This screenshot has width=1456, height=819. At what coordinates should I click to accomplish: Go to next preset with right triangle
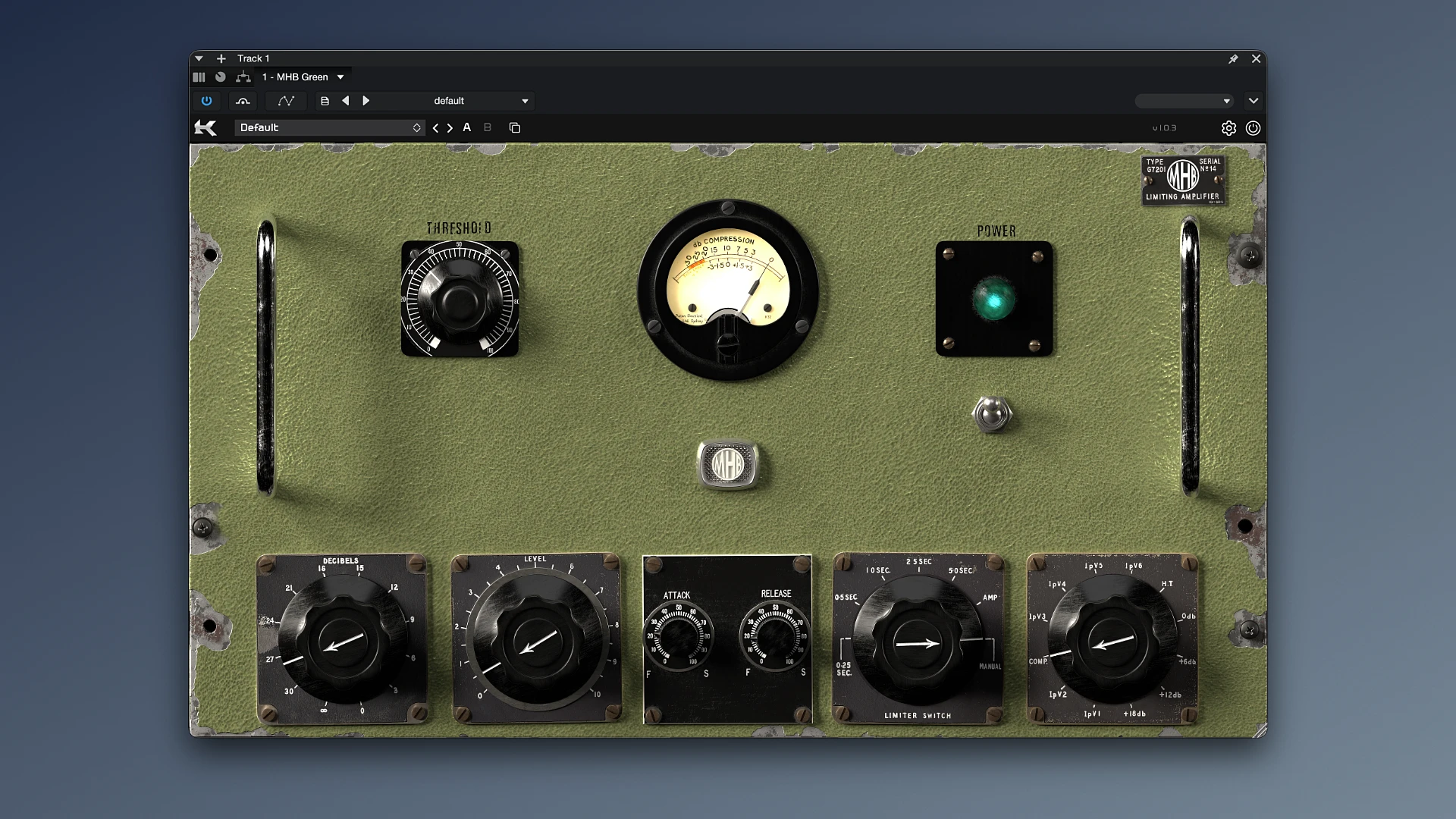coord(366,101)
